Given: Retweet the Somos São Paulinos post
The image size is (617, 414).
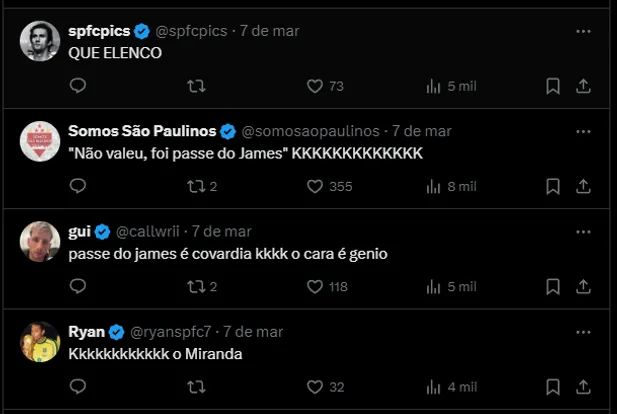Looking at the screenshot, I should click(x=197, y=187).
